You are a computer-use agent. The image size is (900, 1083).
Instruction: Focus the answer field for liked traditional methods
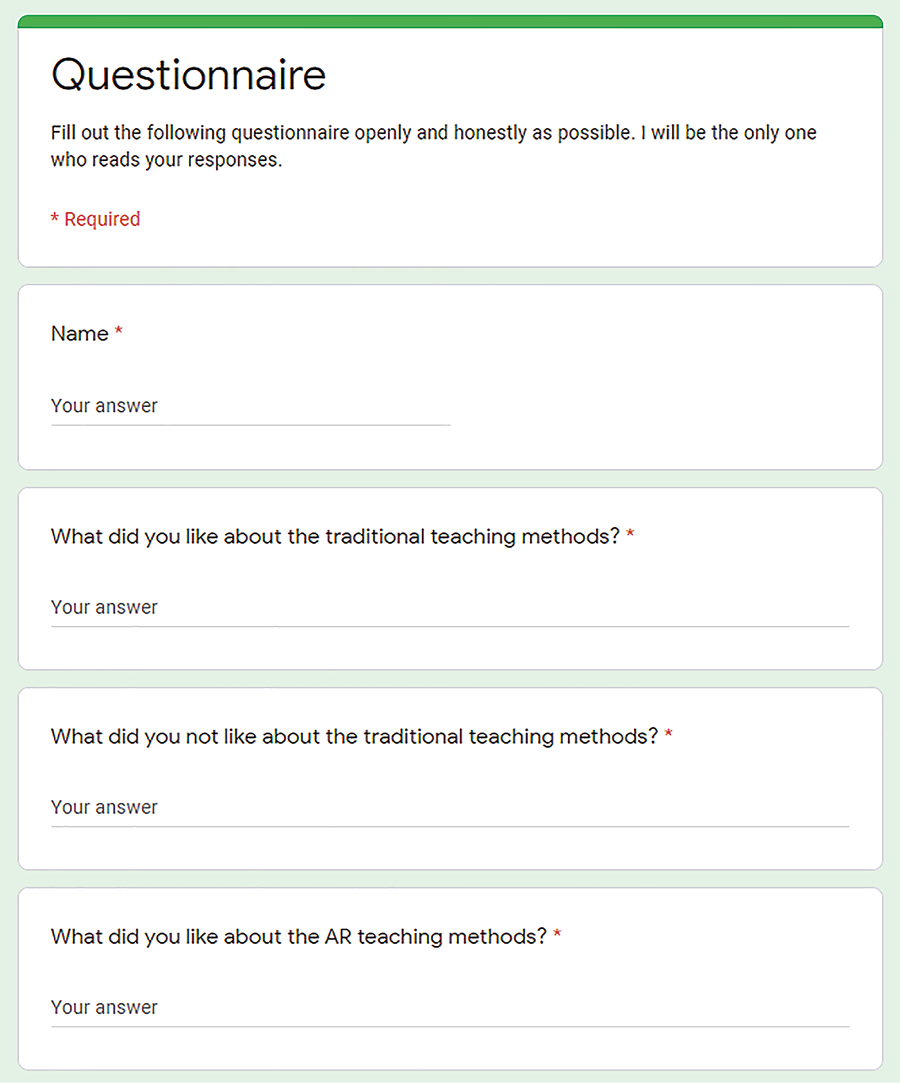click(x=450, y=608)
